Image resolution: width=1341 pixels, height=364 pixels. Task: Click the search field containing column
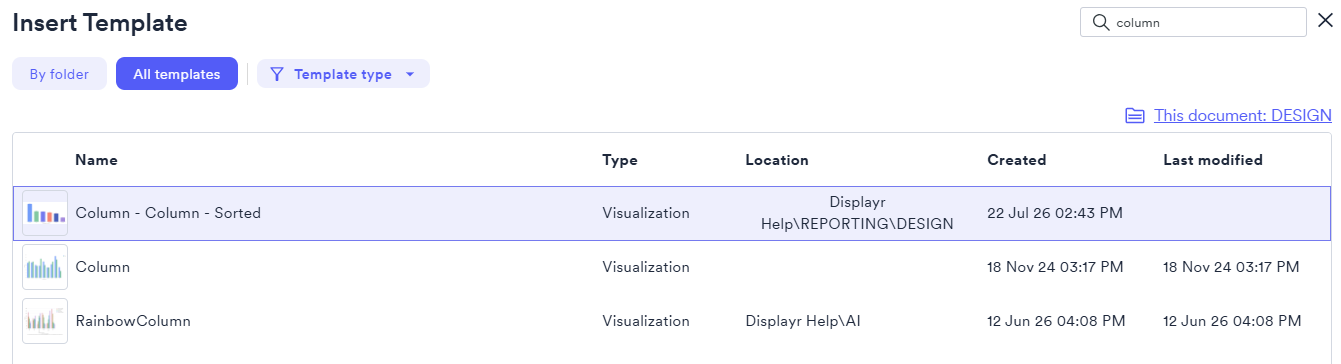click(x=1194, y=22)
